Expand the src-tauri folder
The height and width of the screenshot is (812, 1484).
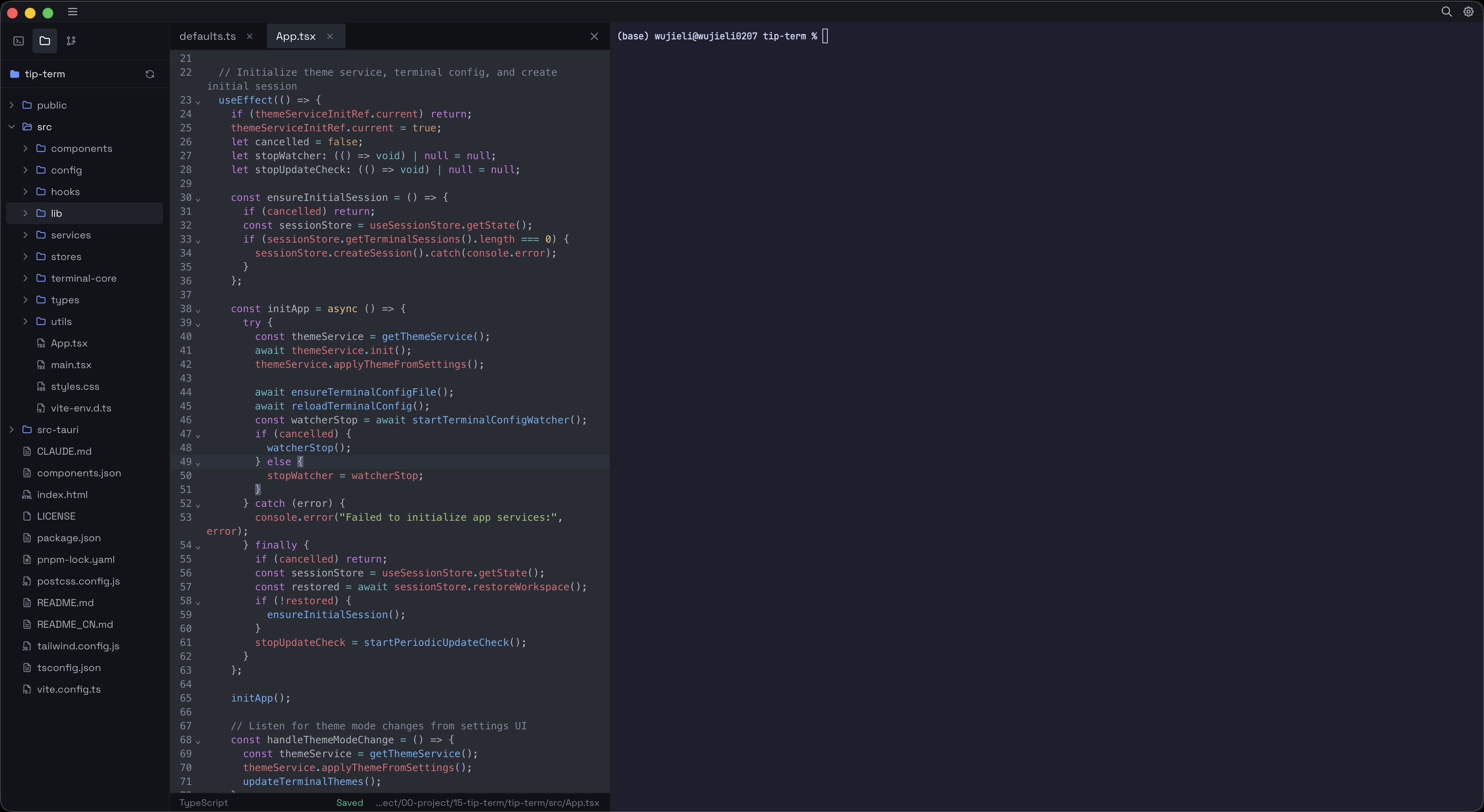[12, 430]
